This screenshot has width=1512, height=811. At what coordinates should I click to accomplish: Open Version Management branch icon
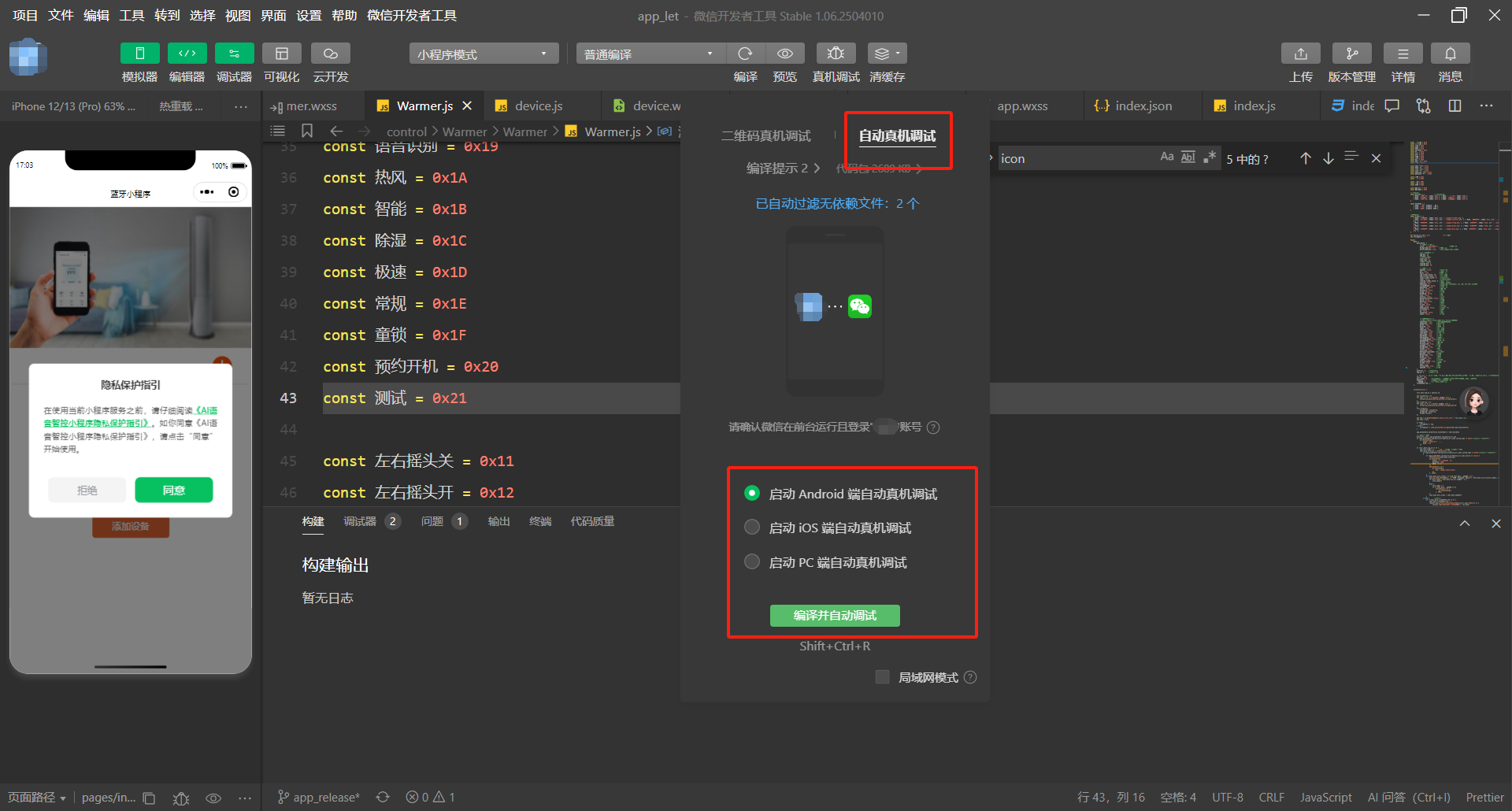[1351, 54]
